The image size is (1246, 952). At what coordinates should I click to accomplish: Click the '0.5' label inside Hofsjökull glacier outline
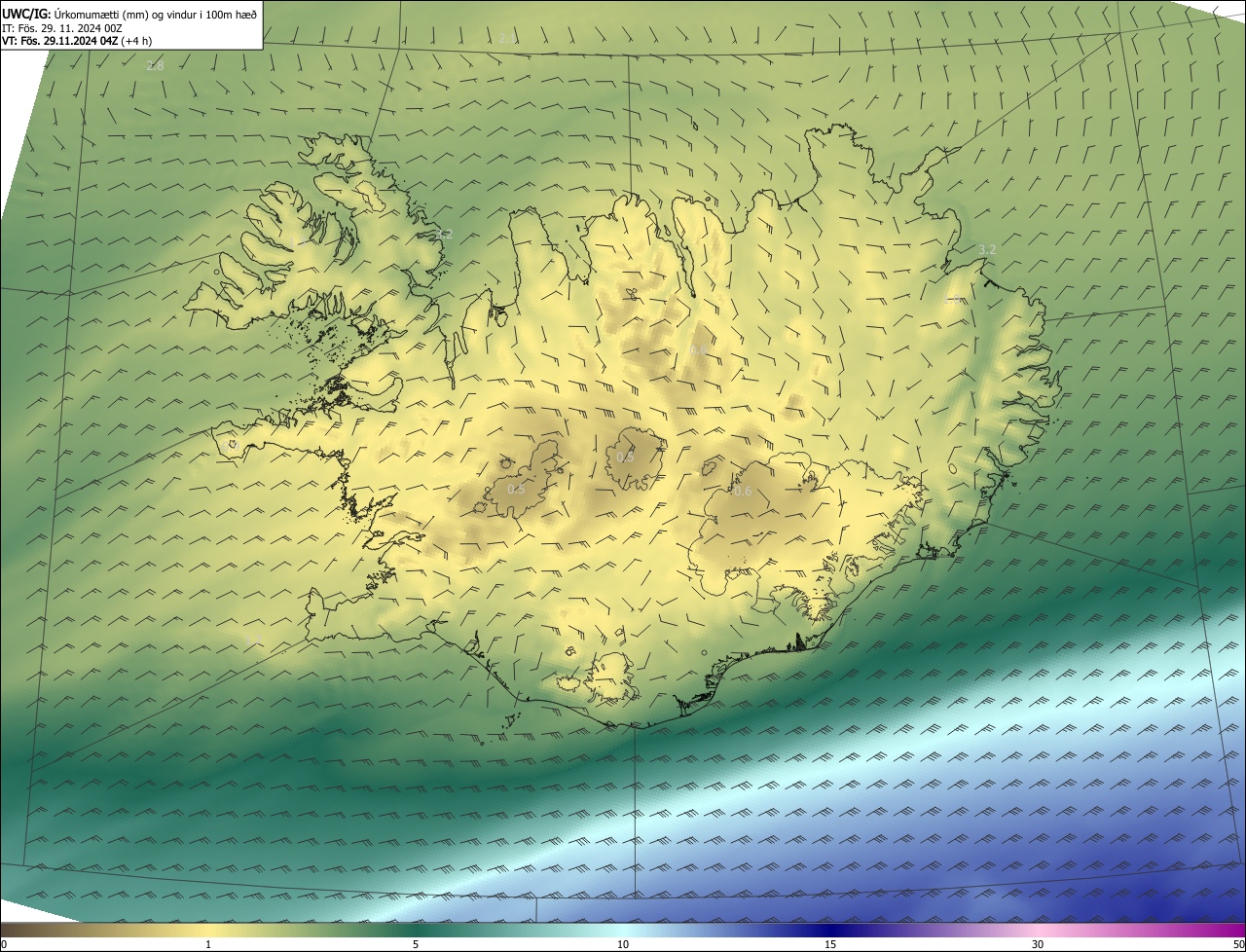[625, 457]
